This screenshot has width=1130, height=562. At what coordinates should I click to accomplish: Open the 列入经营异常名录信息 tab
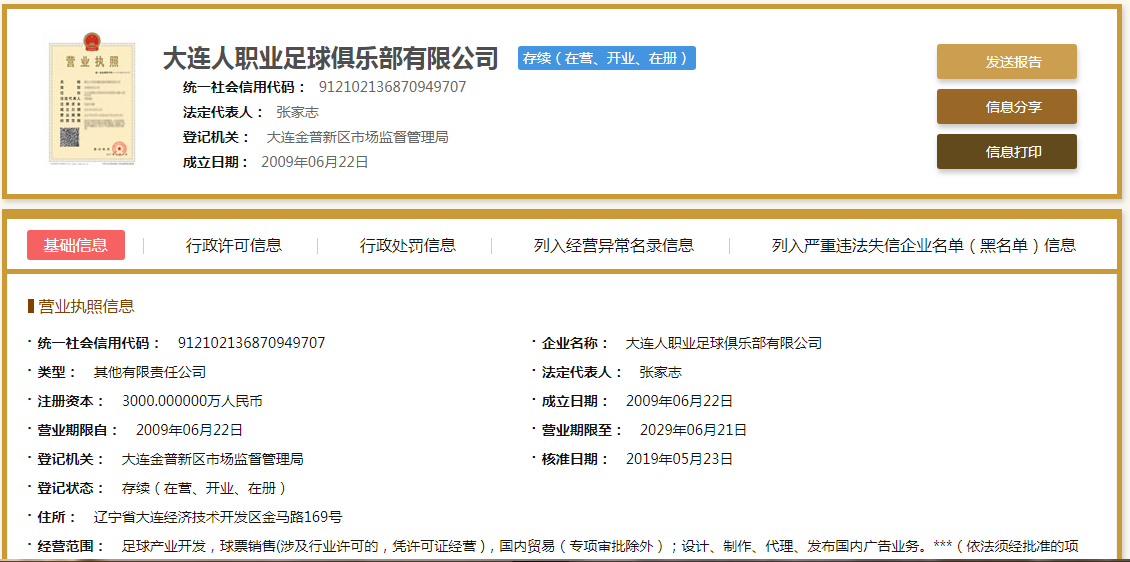(x=613, y=245)
